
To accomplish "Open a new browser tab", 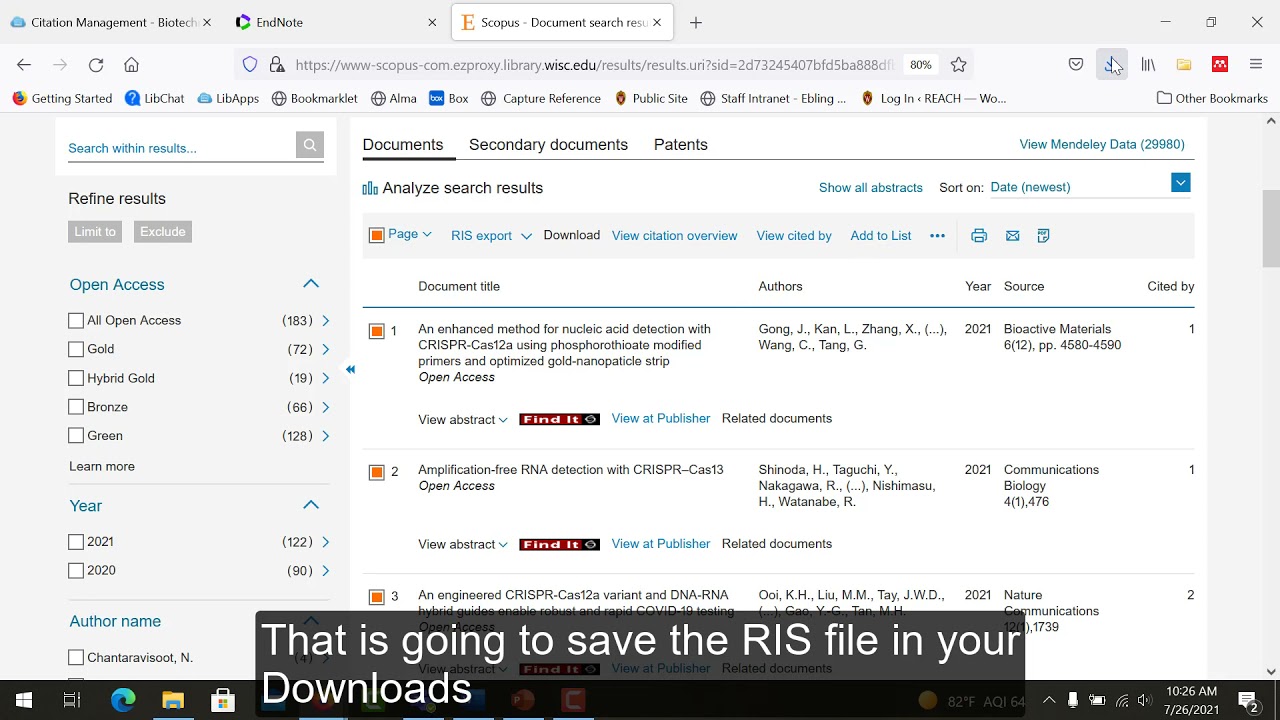I will tap(696, 22).
